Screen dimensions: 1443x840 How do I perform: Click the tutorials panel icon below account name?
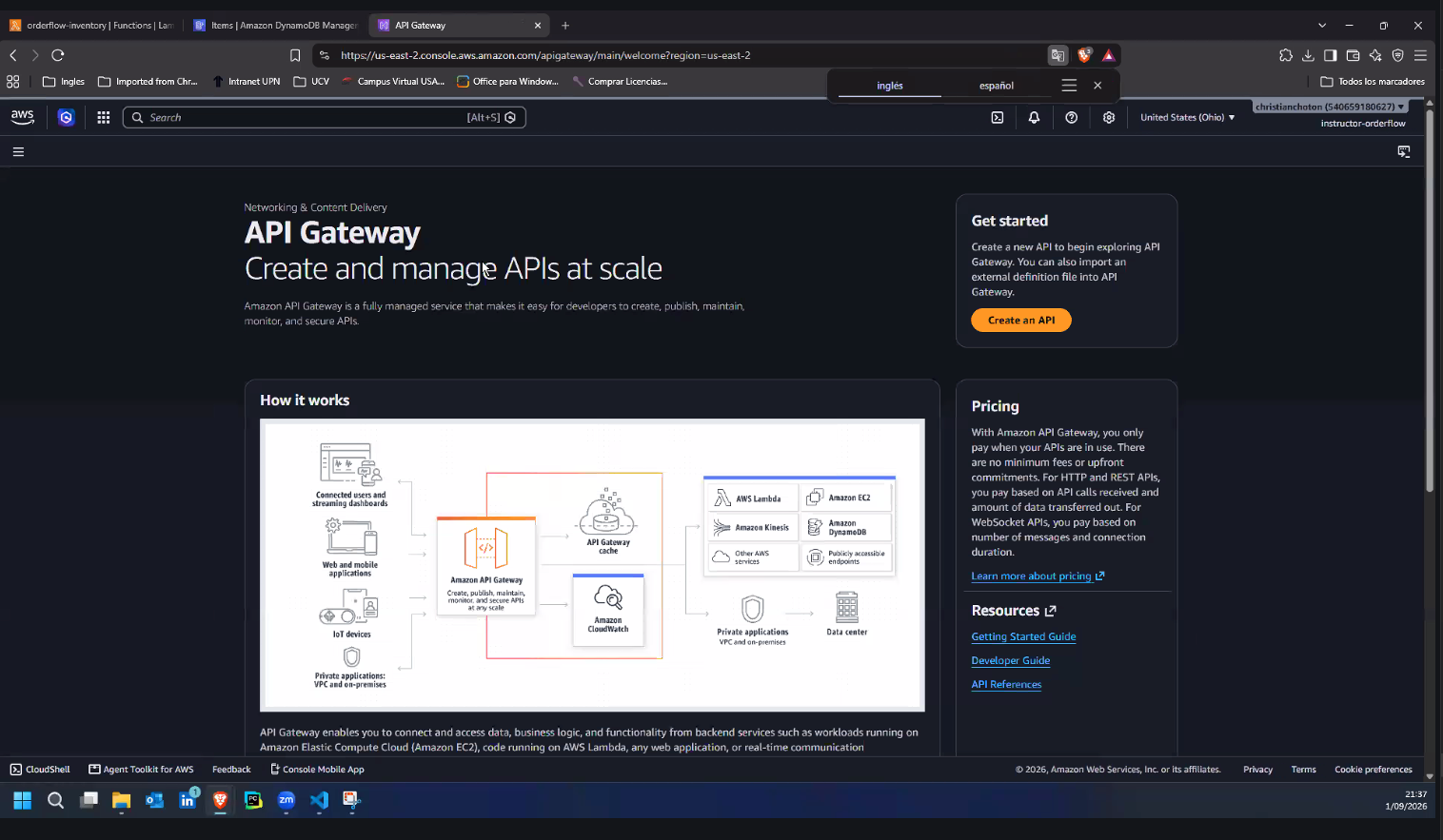pos(1404,151)
